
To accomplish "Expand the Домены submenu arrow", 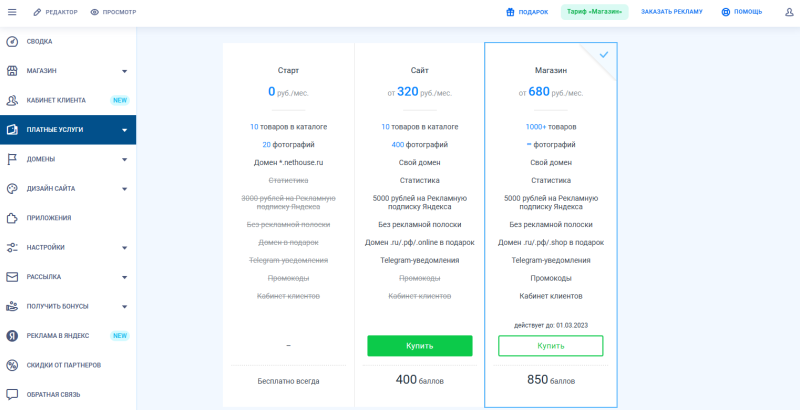I will click(x=124, y=160).
